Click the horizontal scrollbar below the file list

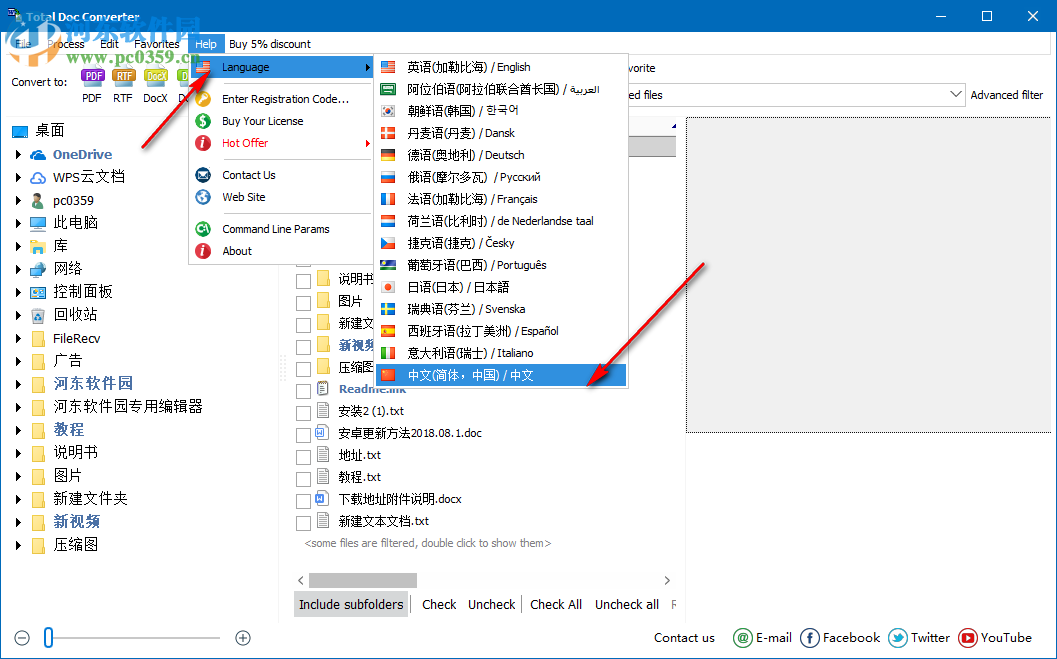pos(363,580)
